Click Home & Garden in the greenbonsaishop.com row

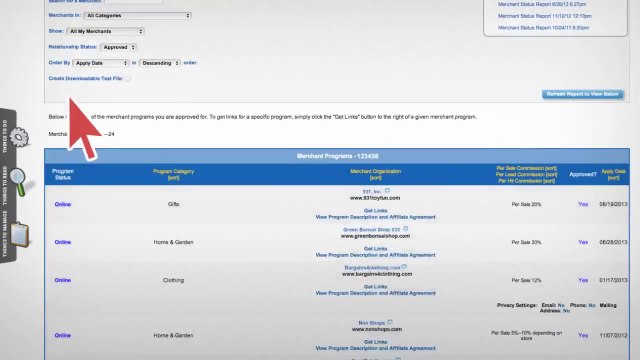(x=173, y=242)
